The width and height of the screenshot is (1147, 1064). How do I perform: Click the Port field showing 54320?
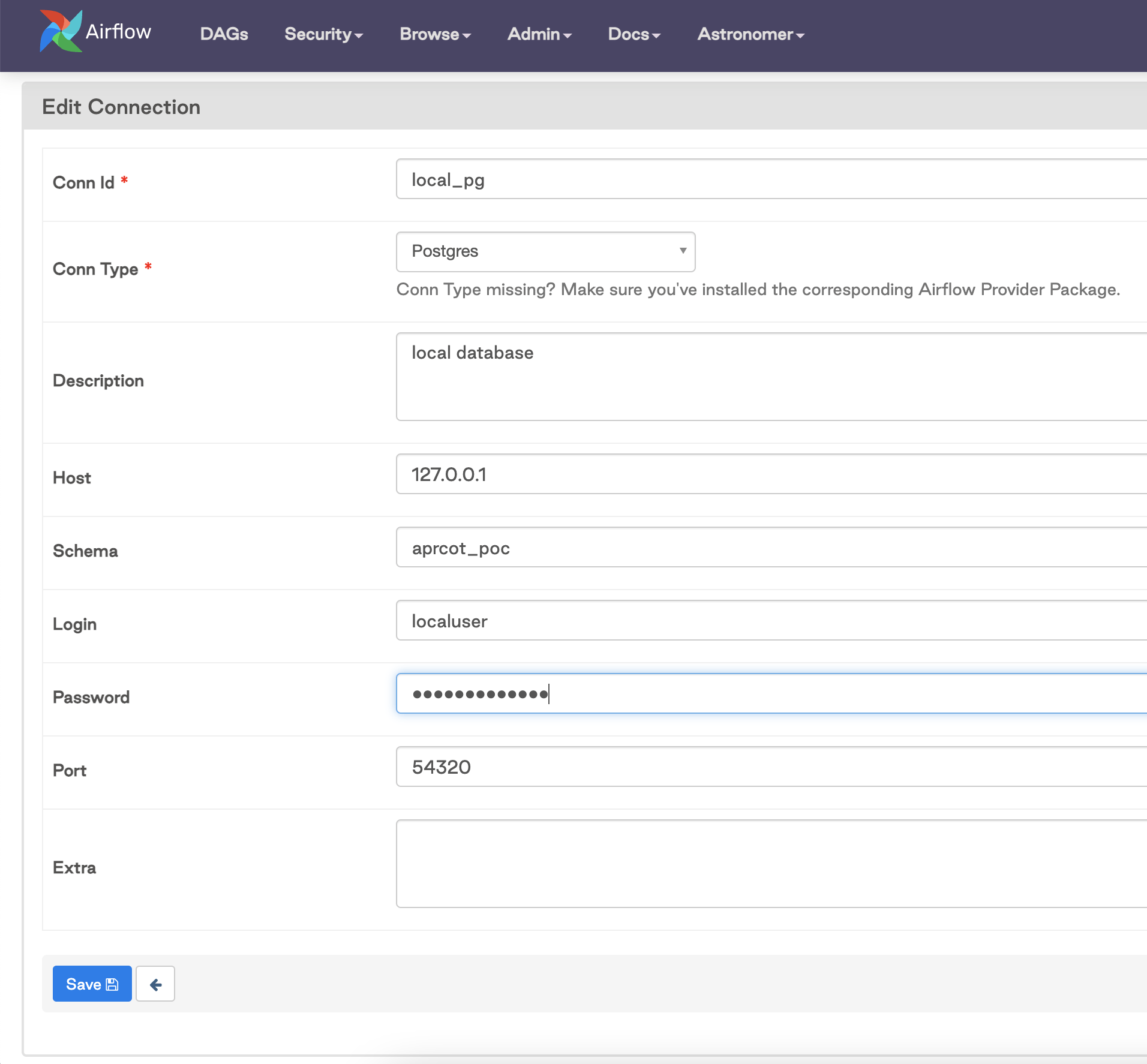click(x=771, y=767)
